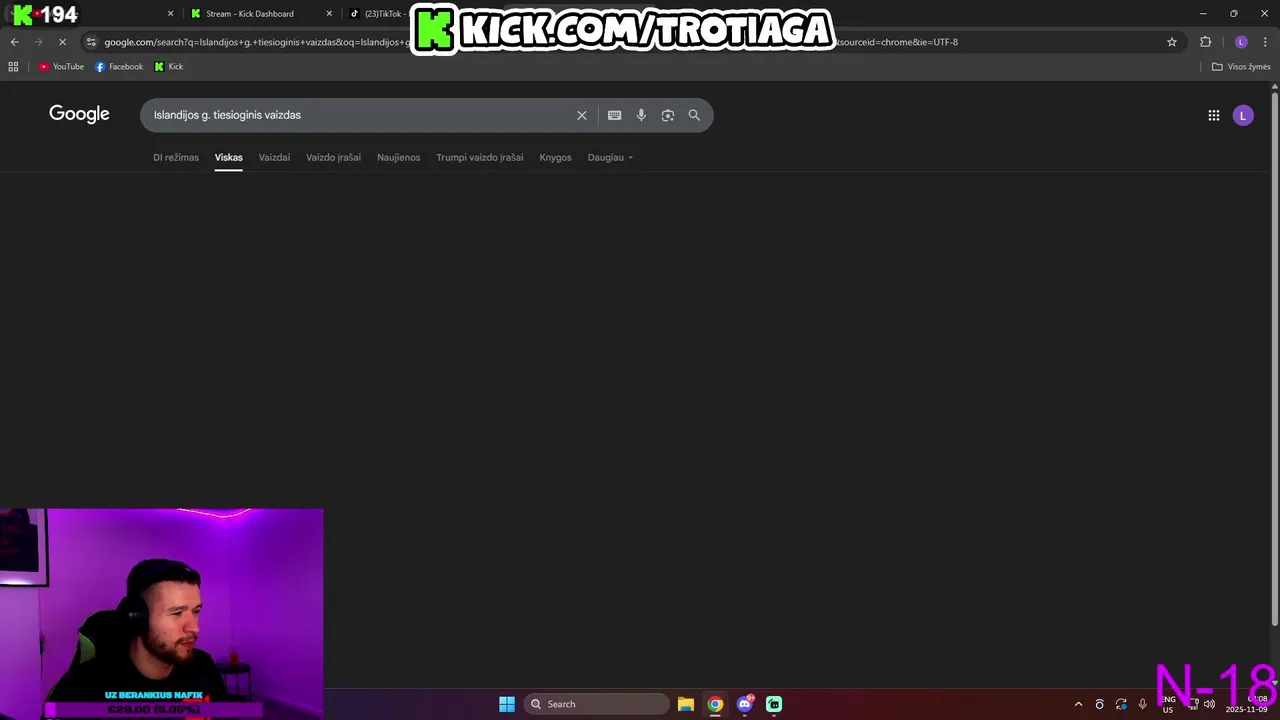
Task: Bookmark this page with the star
Action: [1172, 42]
